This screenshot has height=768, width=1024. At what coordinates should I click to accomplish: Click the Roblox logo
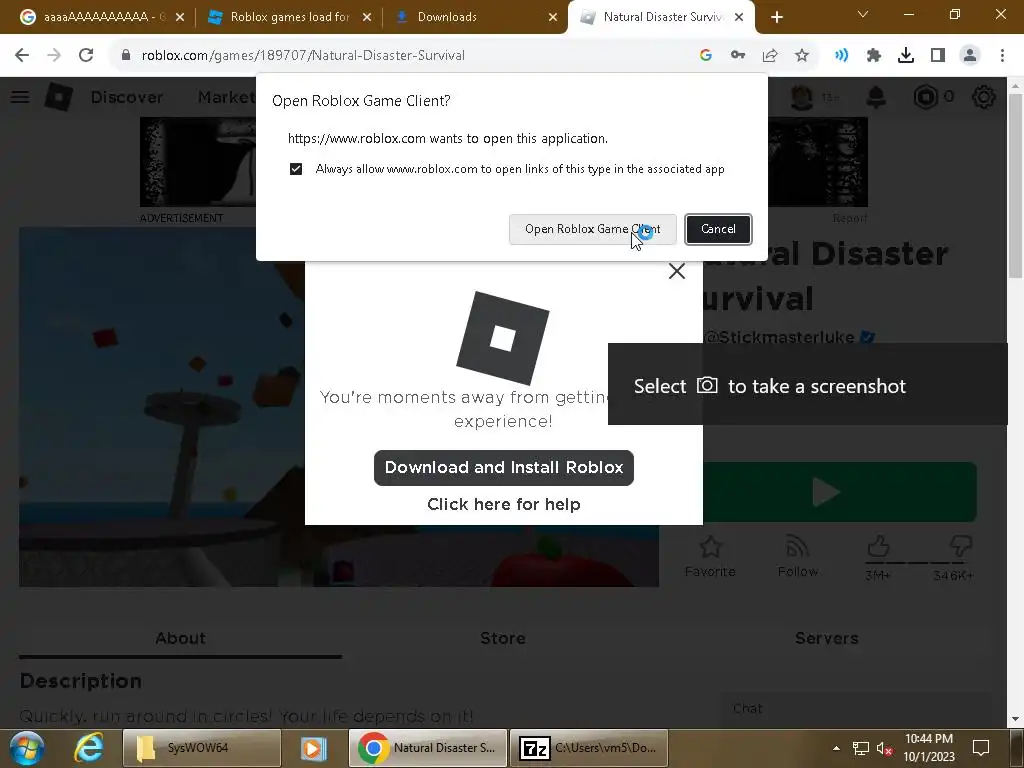[x=59, y=97]
